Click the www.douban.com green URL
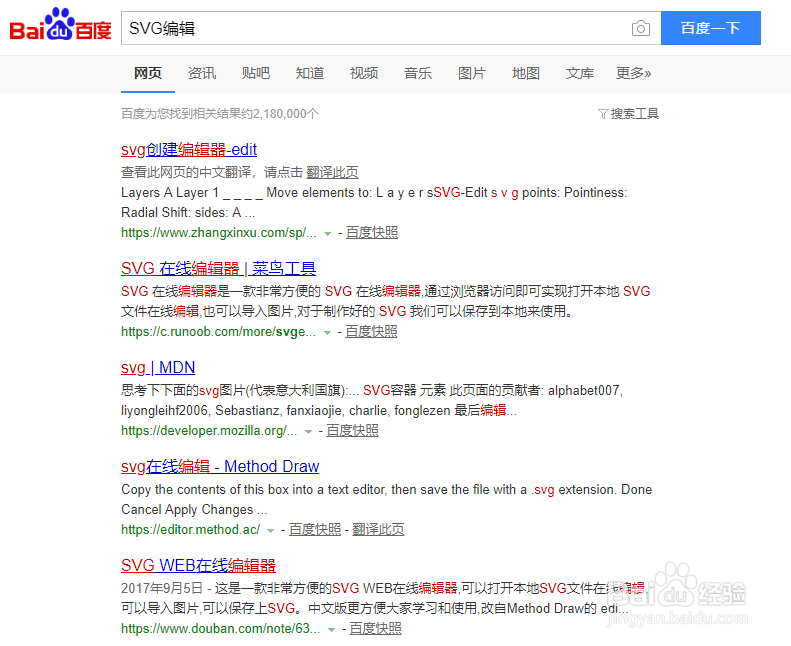 pos(220,628)
